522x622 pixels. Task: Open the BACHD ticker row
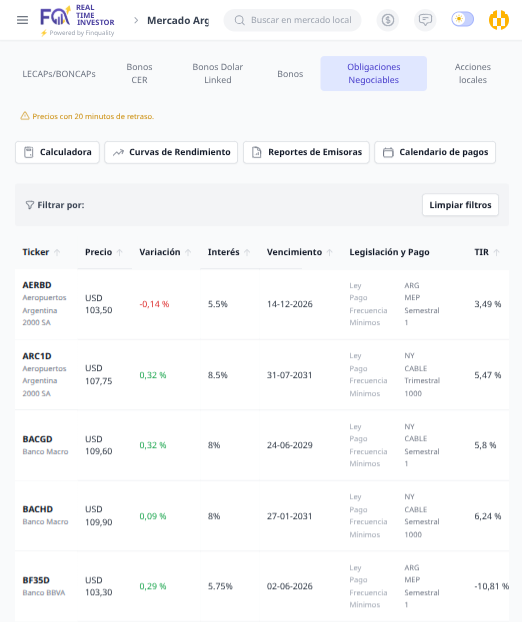pos(262,516)
